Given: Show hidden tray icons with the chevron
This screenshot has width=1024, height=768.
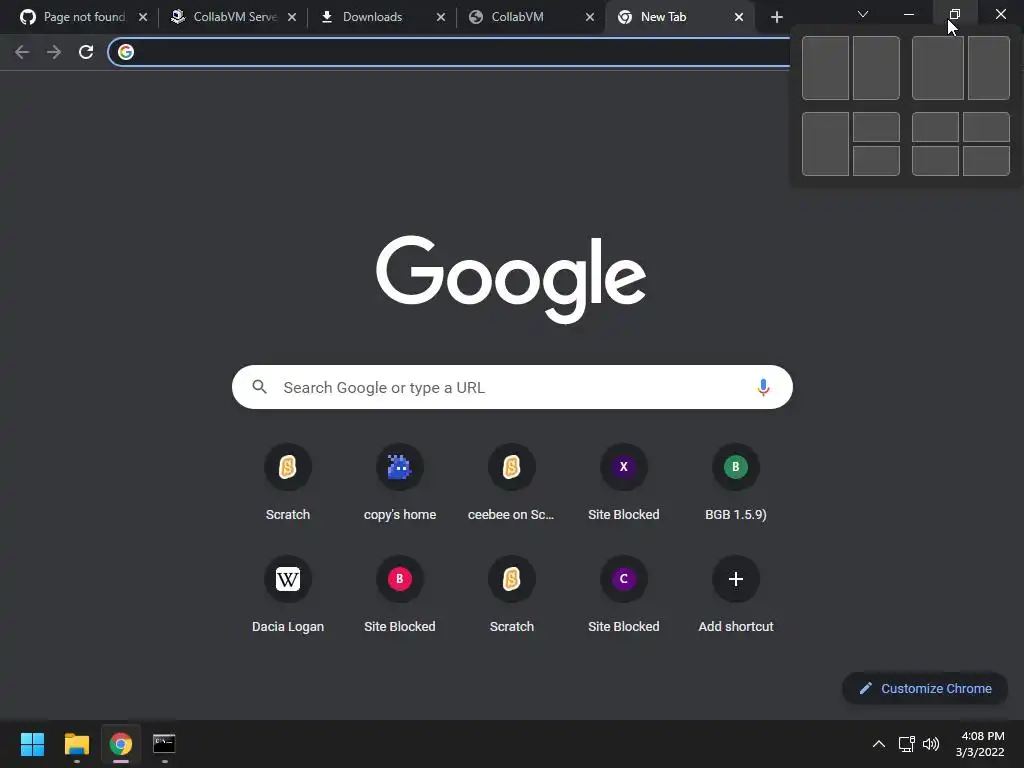Looking at the screenshot, I should click(x=879, y=744).
